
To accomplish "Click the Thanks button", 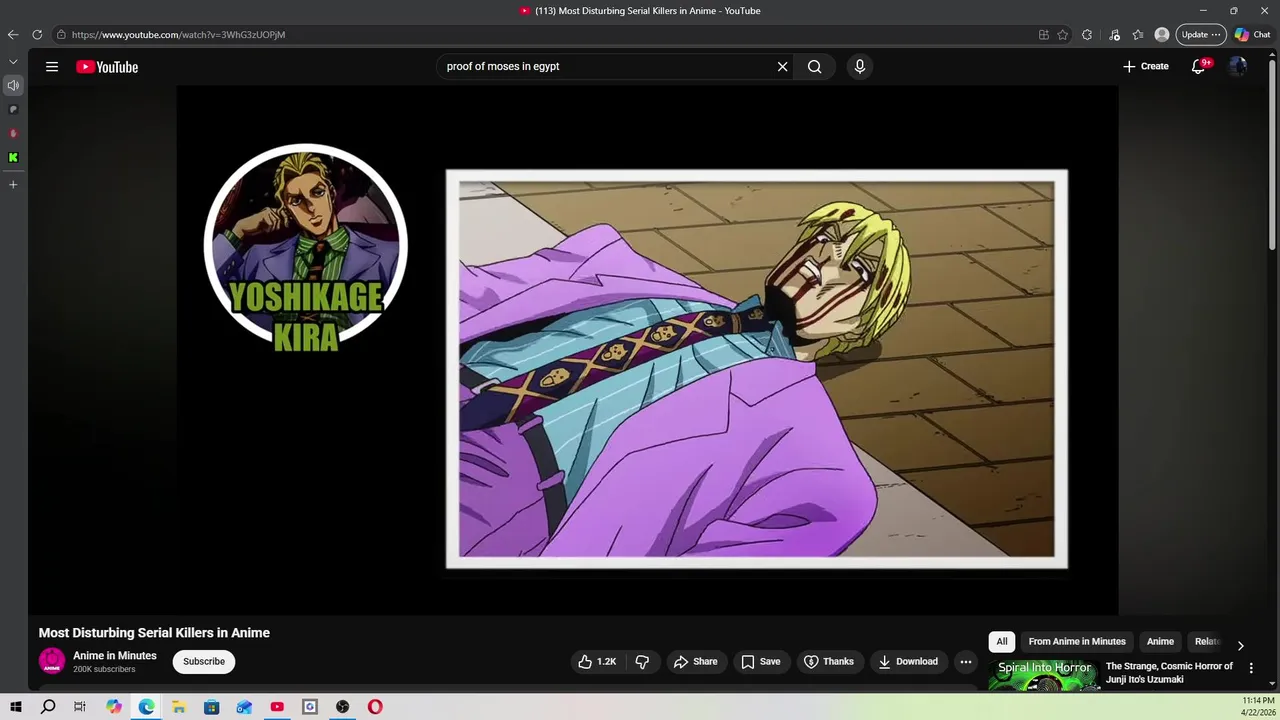I will tap(829, 661).
